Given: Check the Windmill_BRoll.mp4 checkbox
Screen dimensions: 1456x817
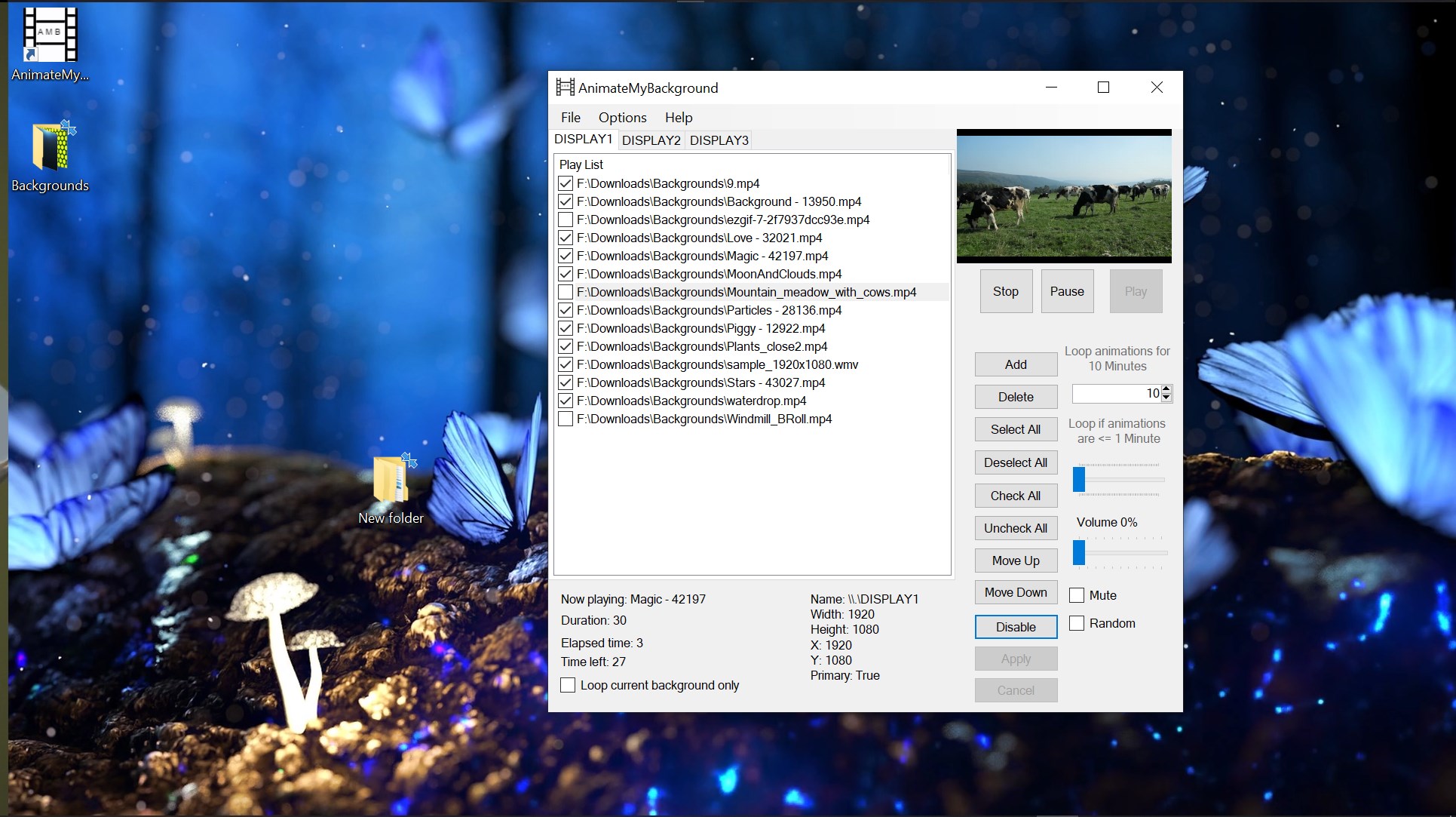Looking at the screenshot, I should (x=566, y=419).
